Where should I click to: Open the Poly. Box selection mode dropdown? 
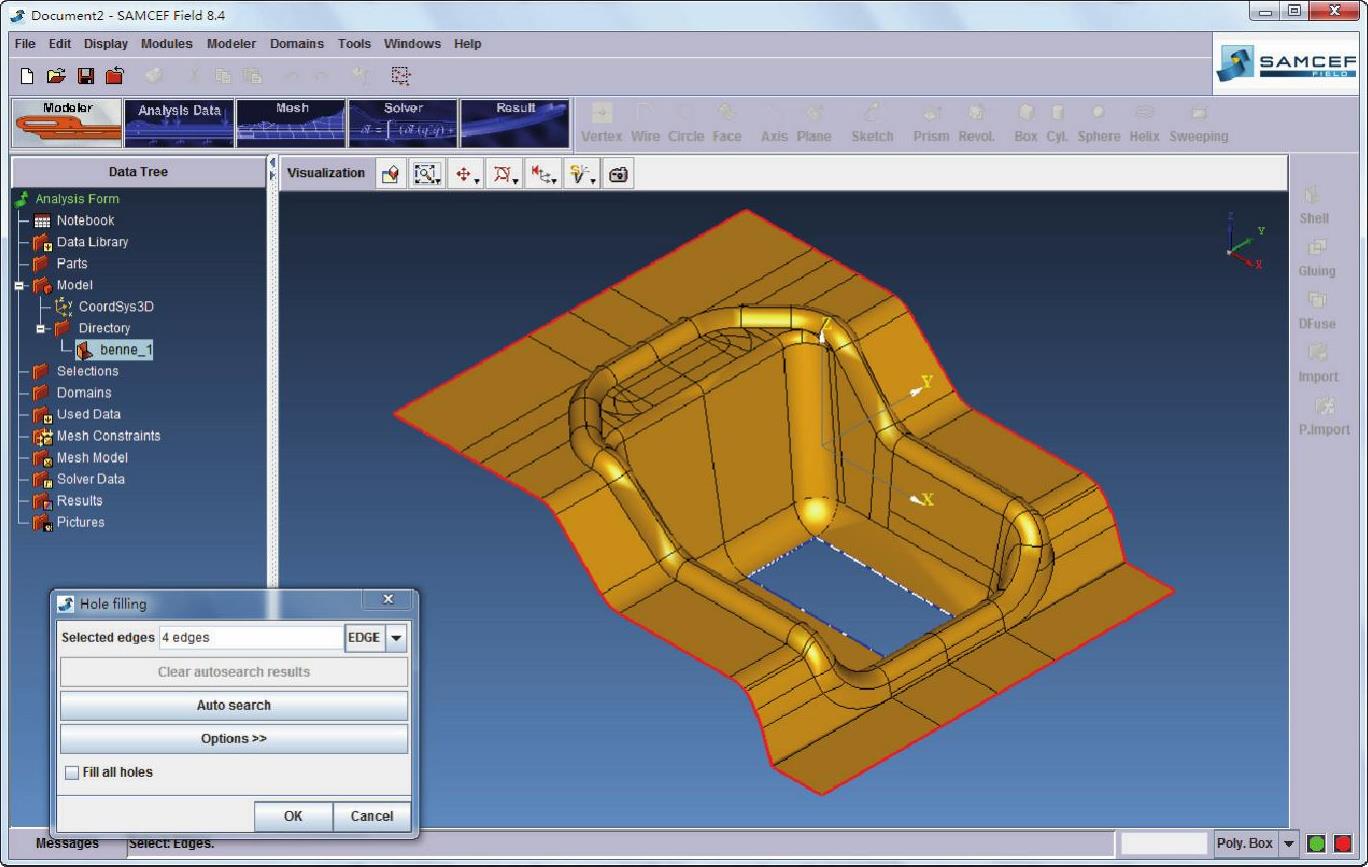point(1289,843)
